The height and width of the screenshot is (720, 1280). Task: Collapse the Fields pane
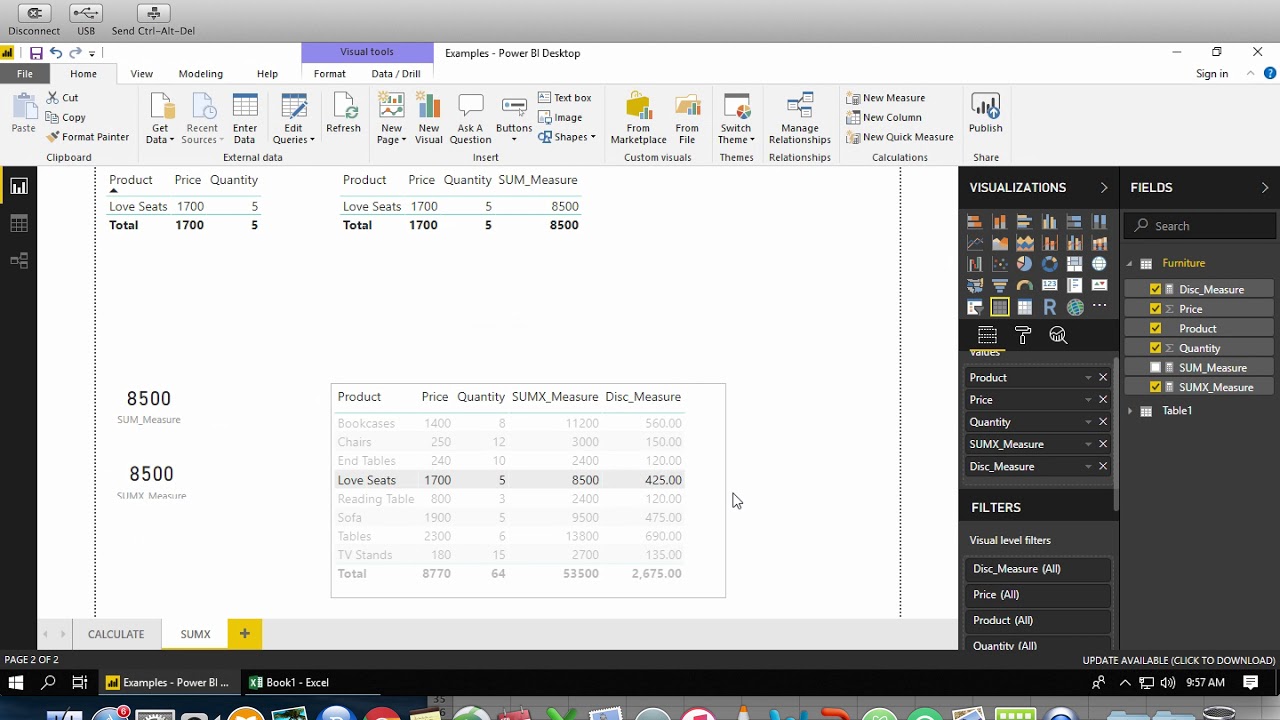coord(1265,187)
